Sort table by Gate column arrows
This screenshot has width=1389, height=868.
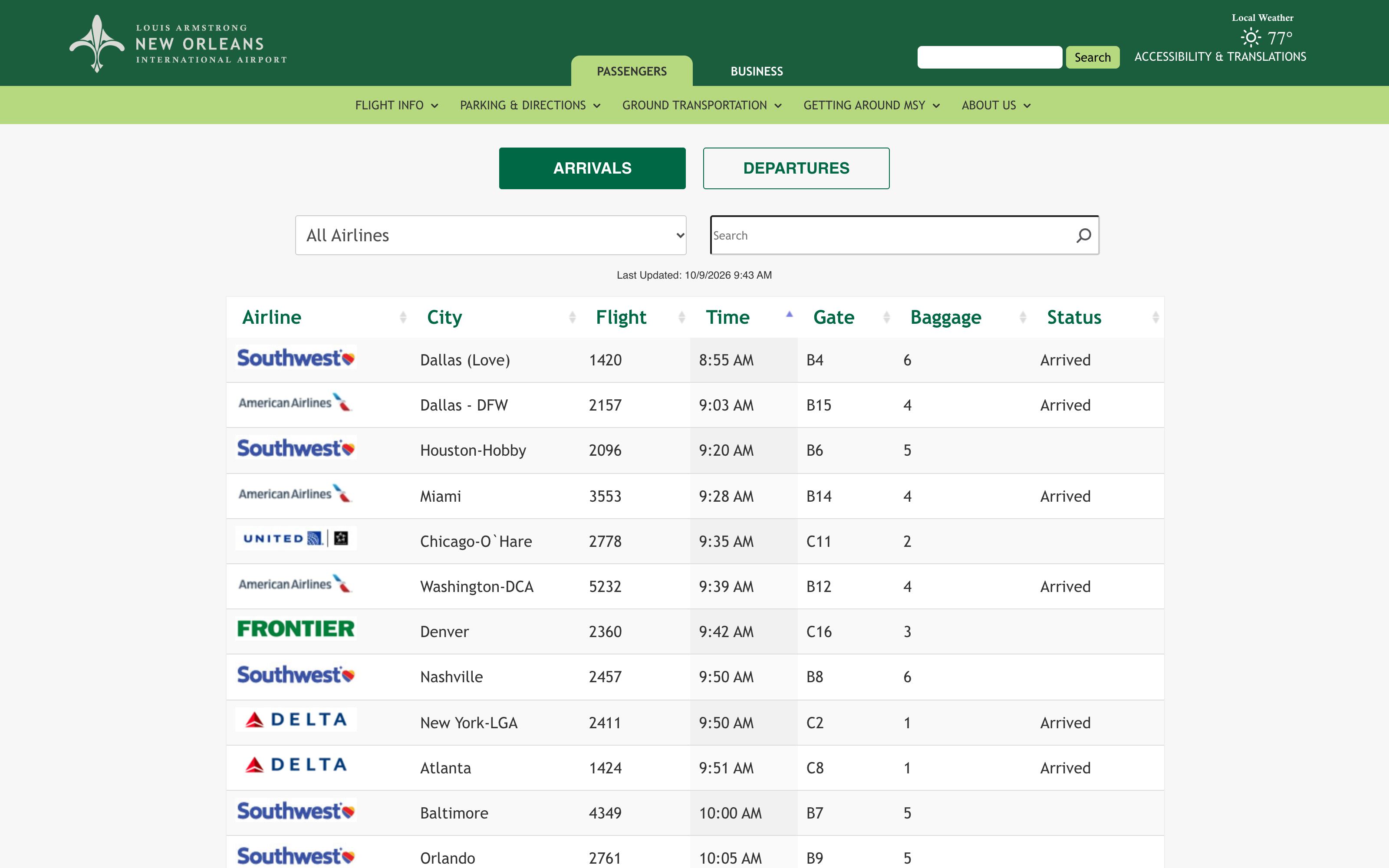887,317
